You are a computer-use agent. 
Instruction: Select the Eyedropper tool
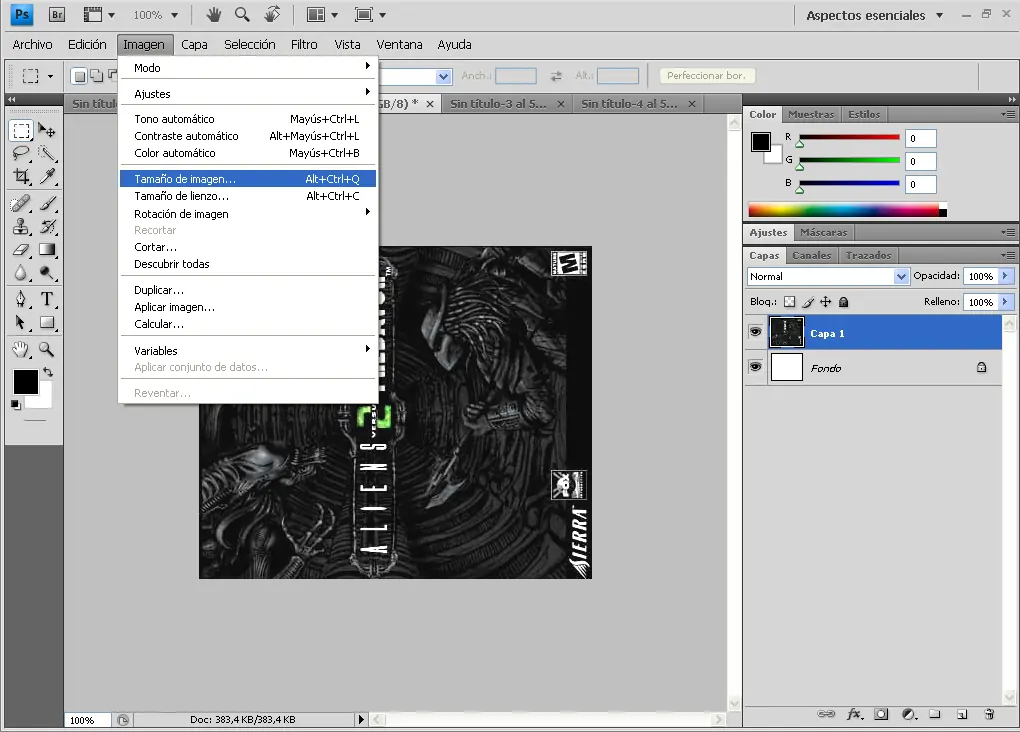[47, 176]
